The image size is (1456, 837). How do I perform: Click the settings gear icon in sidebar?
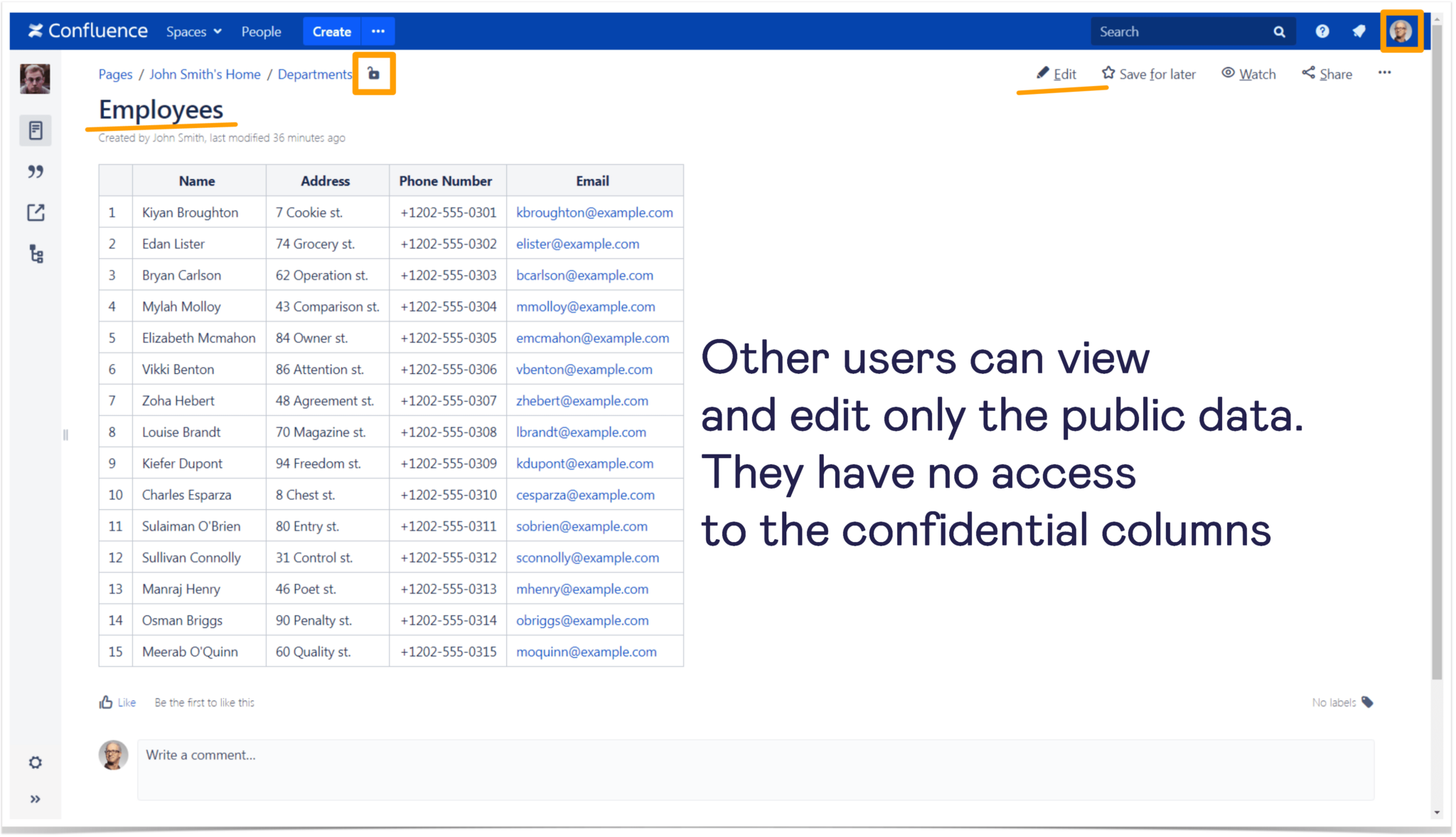36,763
